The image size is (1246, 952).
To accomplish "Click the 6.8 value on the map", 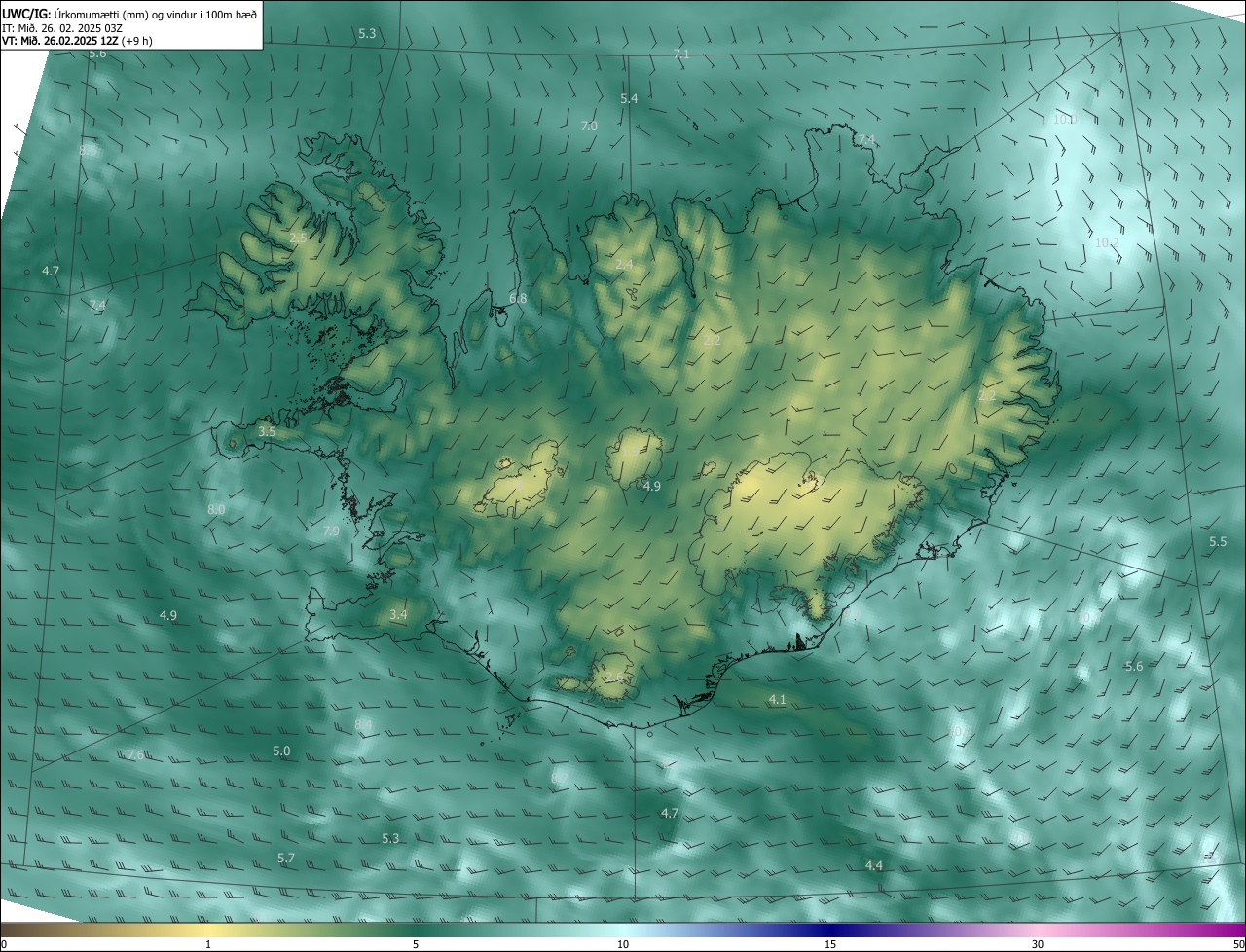I will point(518,299).
